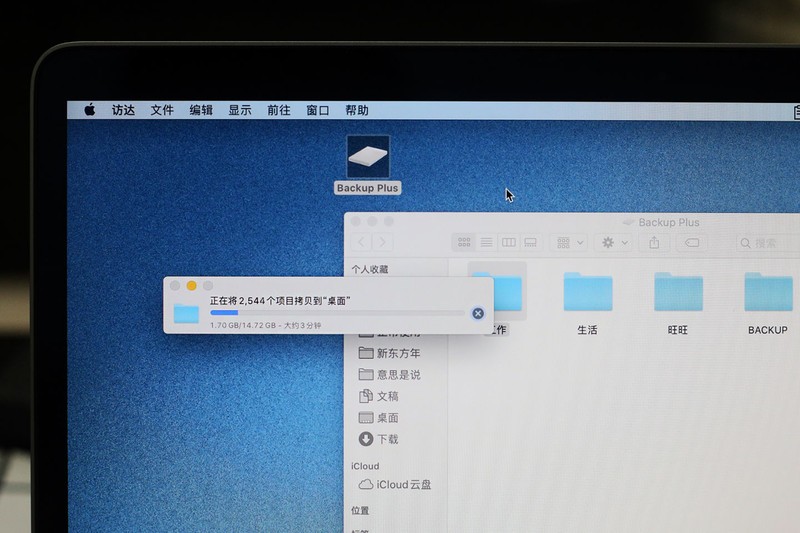Screen dimensions: 800x533
Task: Open the 文件 menu
Action: pyautogui.click(x=162, y=110)
